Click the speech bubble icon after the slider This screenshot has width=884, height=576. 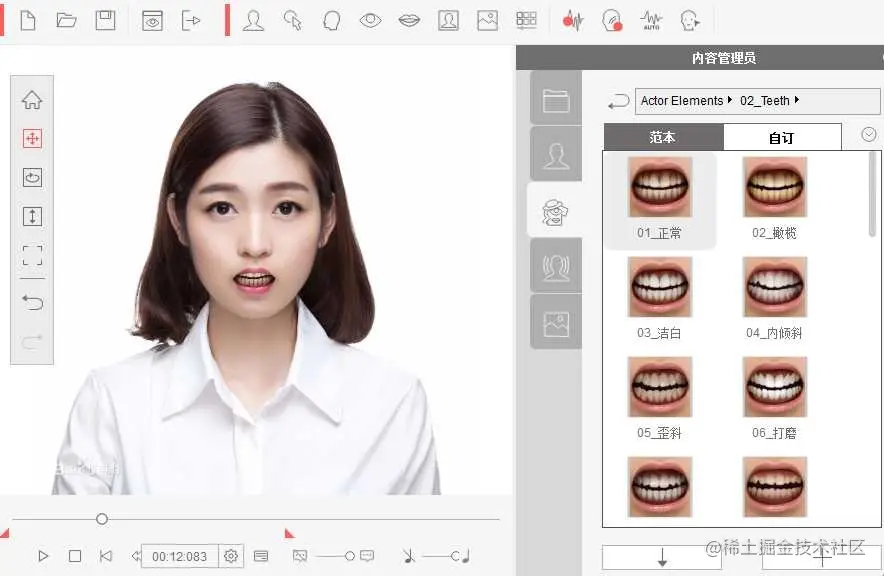point(367,556)
